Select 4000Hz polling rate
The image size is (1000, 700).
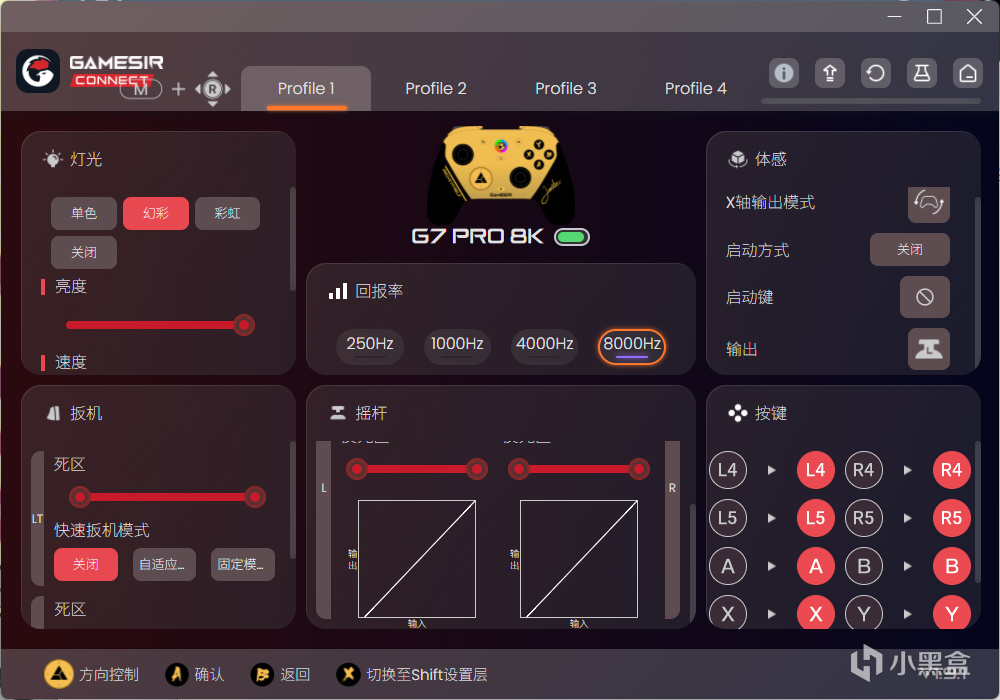545,346
